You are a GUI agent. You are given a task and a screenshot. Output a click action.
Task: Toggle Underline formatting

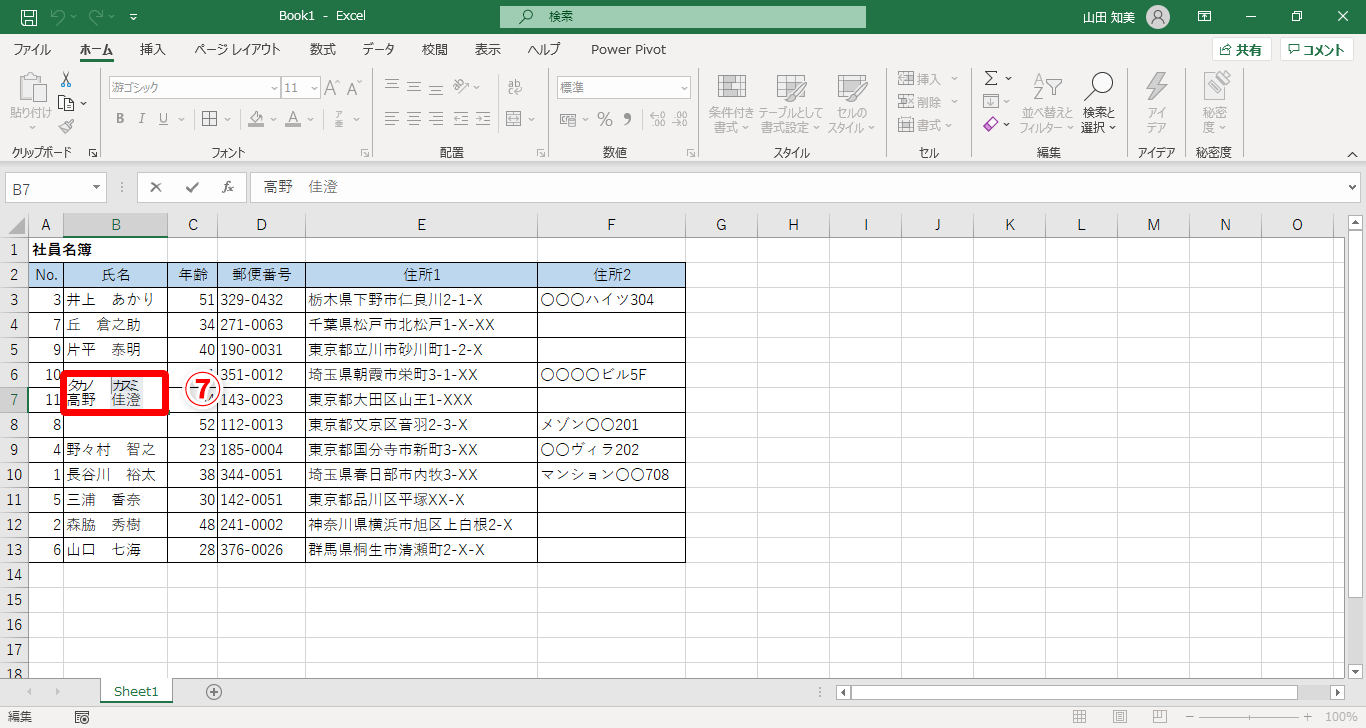(164, 119)
